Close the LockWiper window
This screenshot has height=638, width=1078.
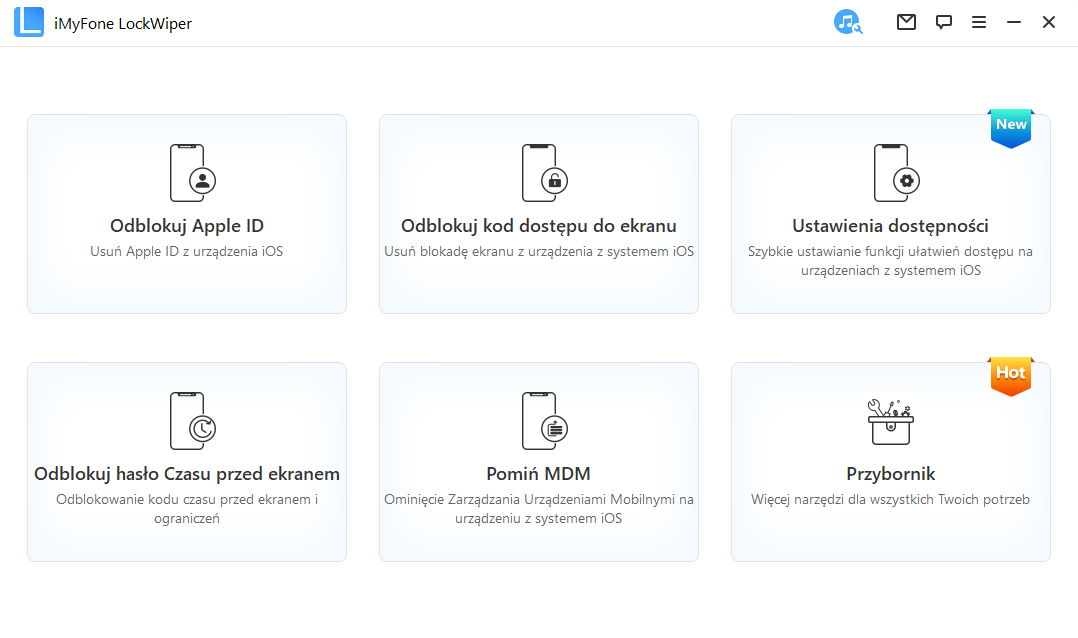pos(1048,22)
